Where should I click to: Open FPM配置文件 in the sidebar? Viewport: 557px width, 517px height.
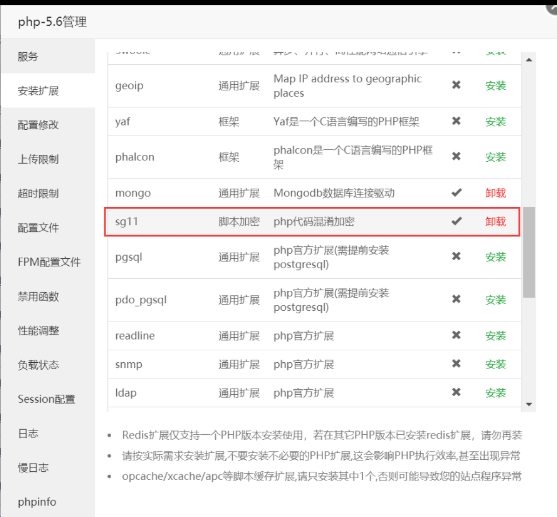click(49, 262)
